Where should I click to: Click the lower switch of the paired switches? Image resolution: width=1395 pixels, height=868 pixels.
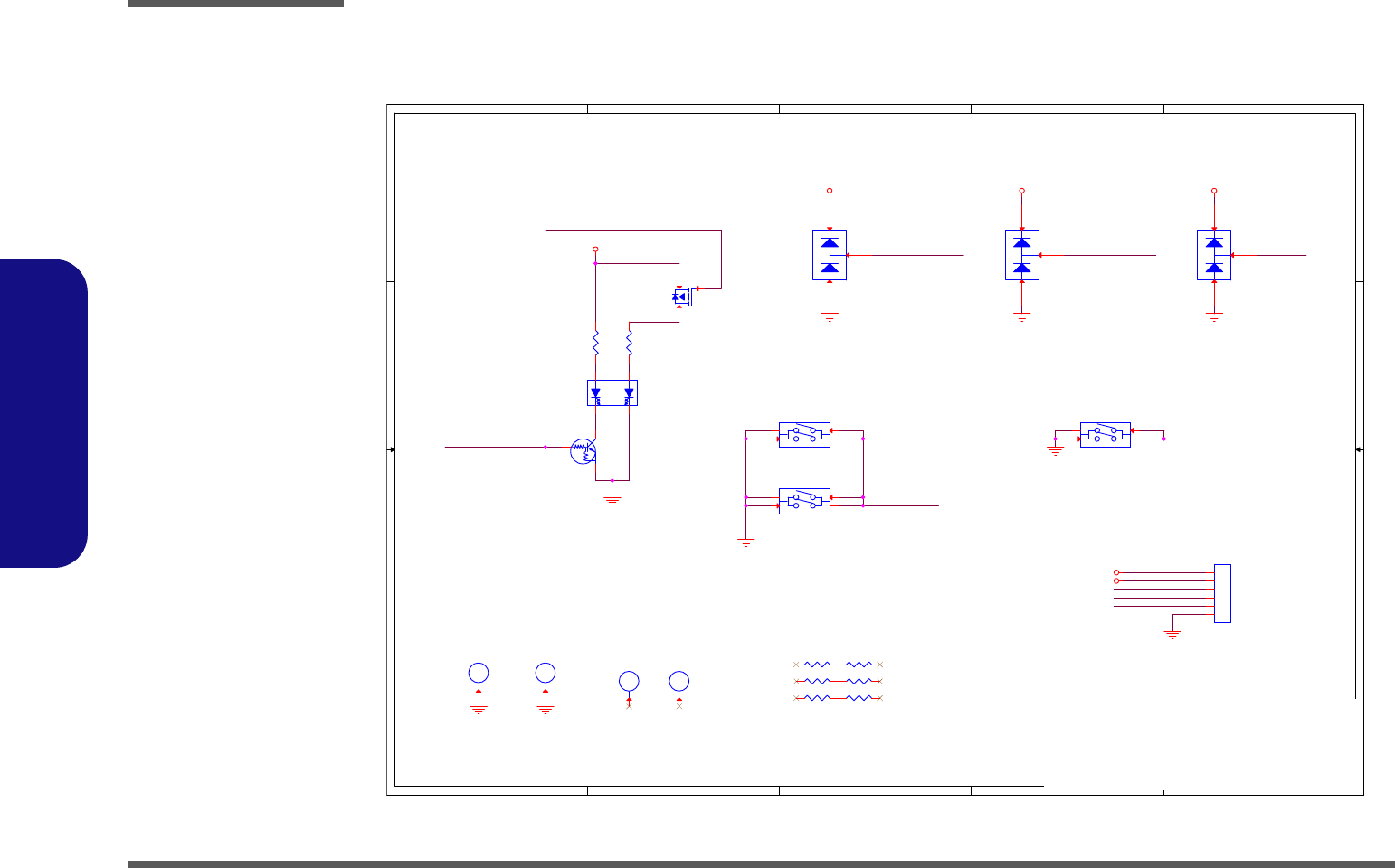click(x=804, y=501)
